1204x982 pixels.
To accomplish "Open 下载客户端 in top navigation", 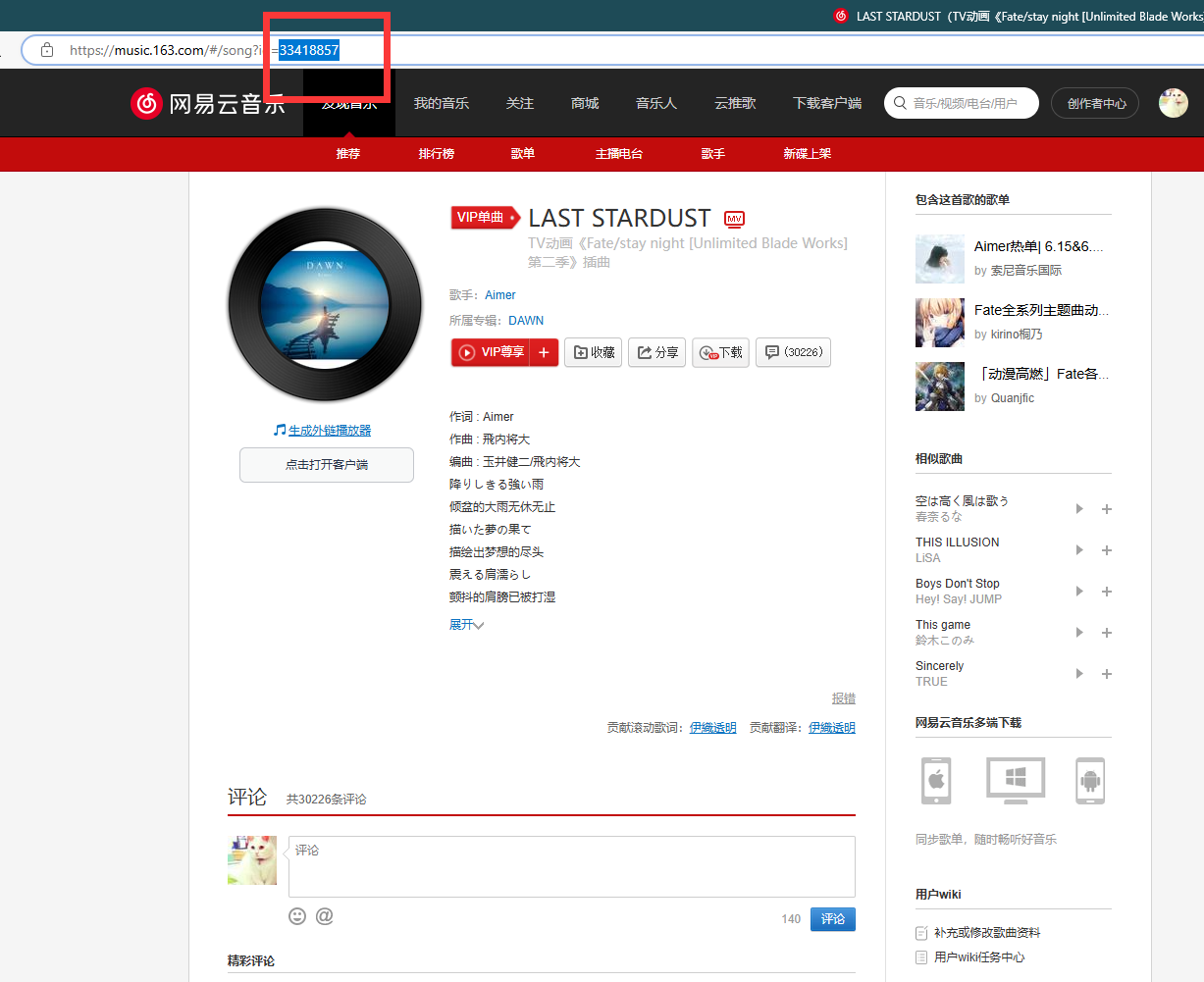I will click(x=827, y=103).
